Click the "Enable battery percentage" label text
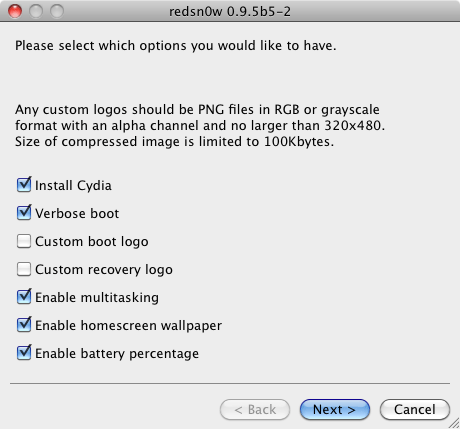The image size is (460, 429). point(117,354)
